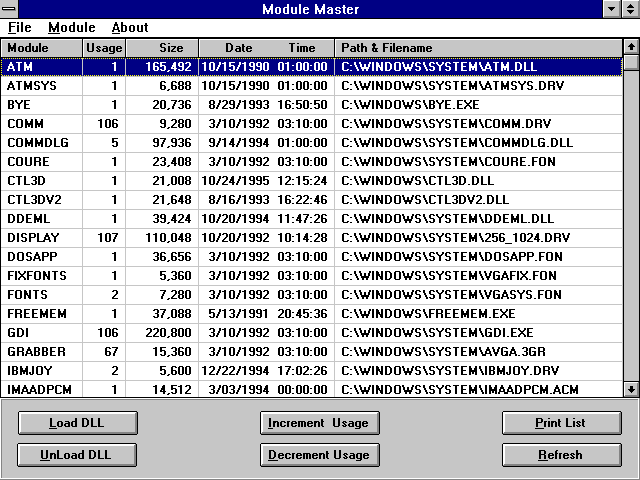Screen dimensions: 640x480
Task: Open the About menu
Action: click(x=129, y=28)
